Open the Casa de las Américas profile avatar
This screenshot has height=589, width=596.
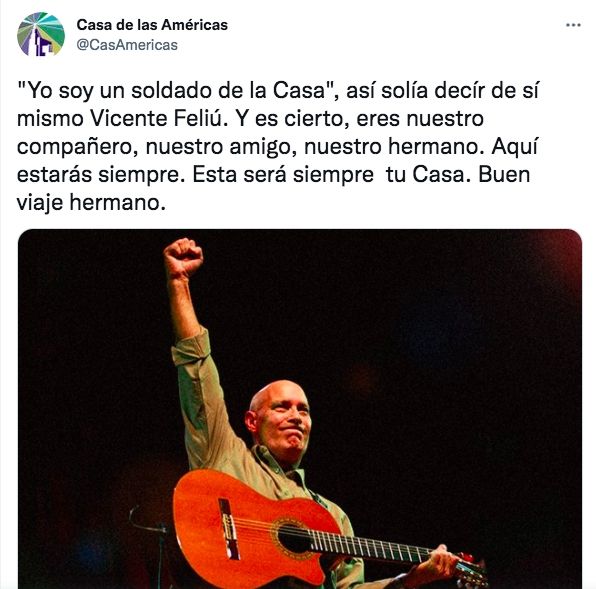pyautogui.click(x=41, y=34)
